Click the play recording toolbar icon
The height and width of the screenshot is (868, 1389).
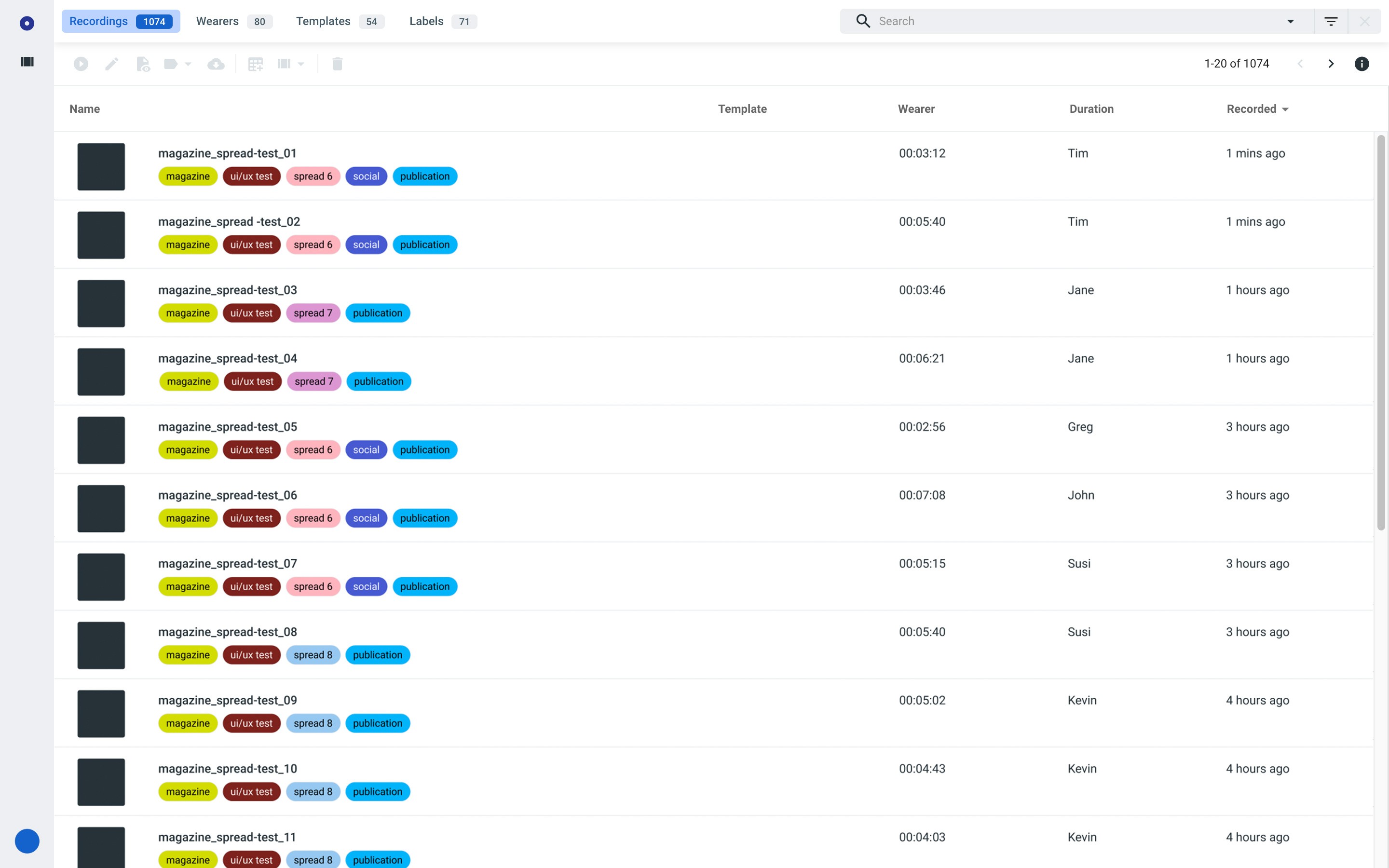[x=81, y=64]
